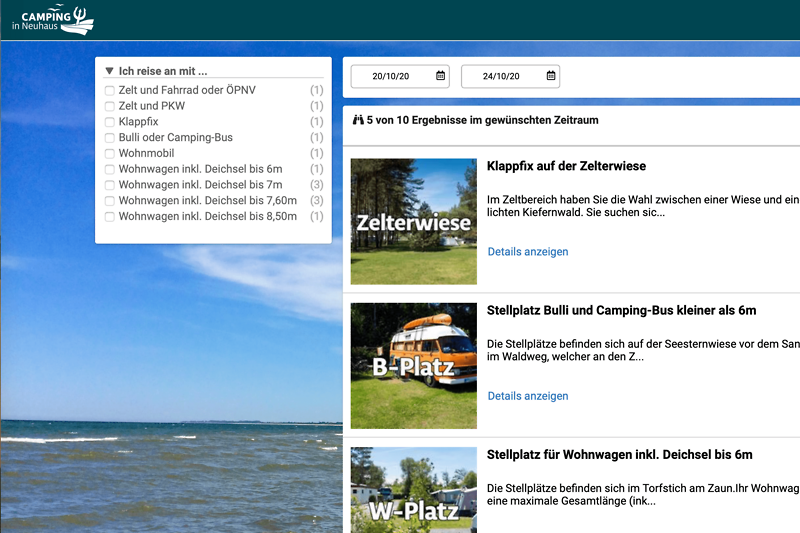Viewport: 800px width, 533px height.
Task: Tick the 'Zelt und PKW' checkbox
Action: tap(110, 107)
